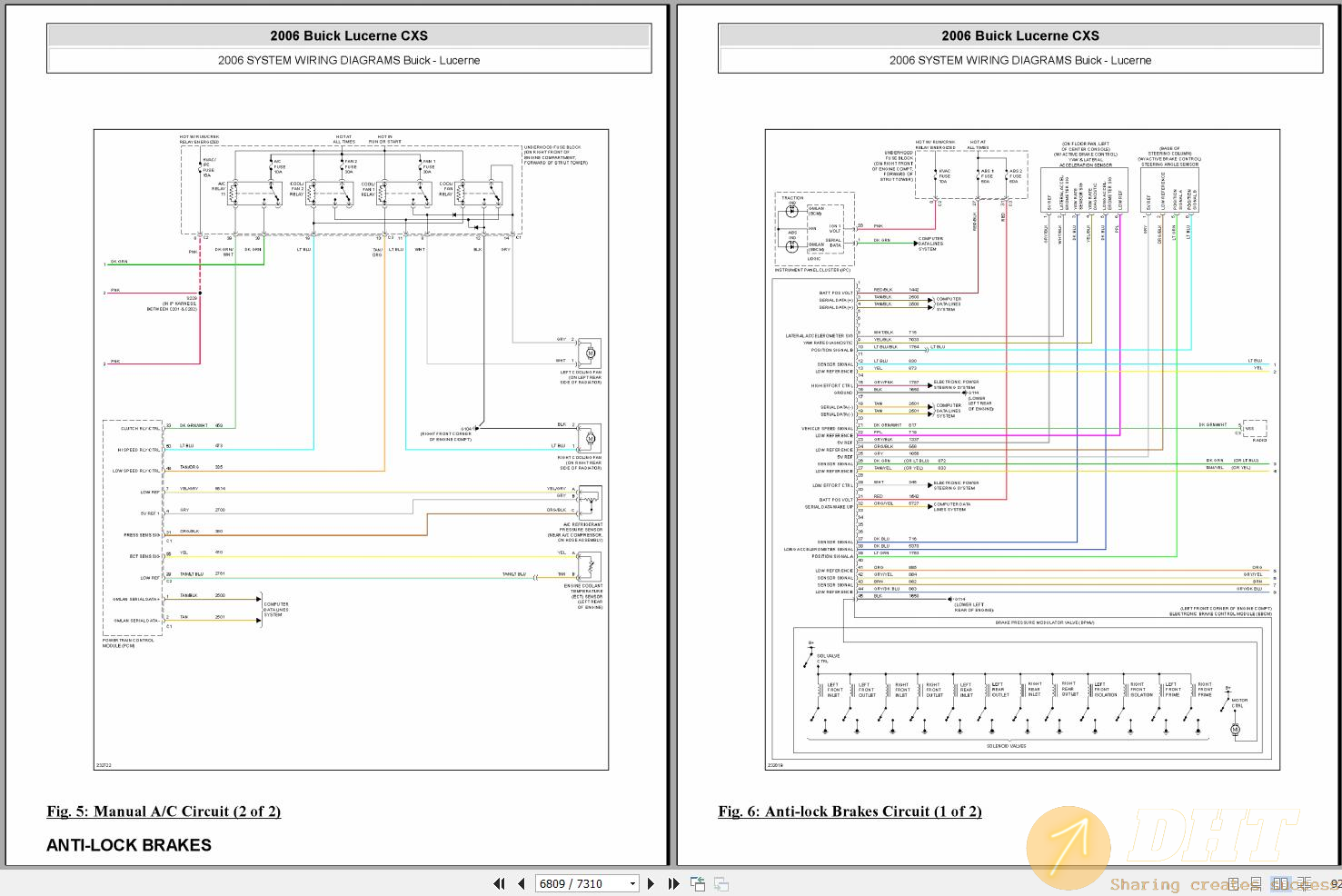
Task: Switch to single page layout view
Action: (x=1233, y=884)
